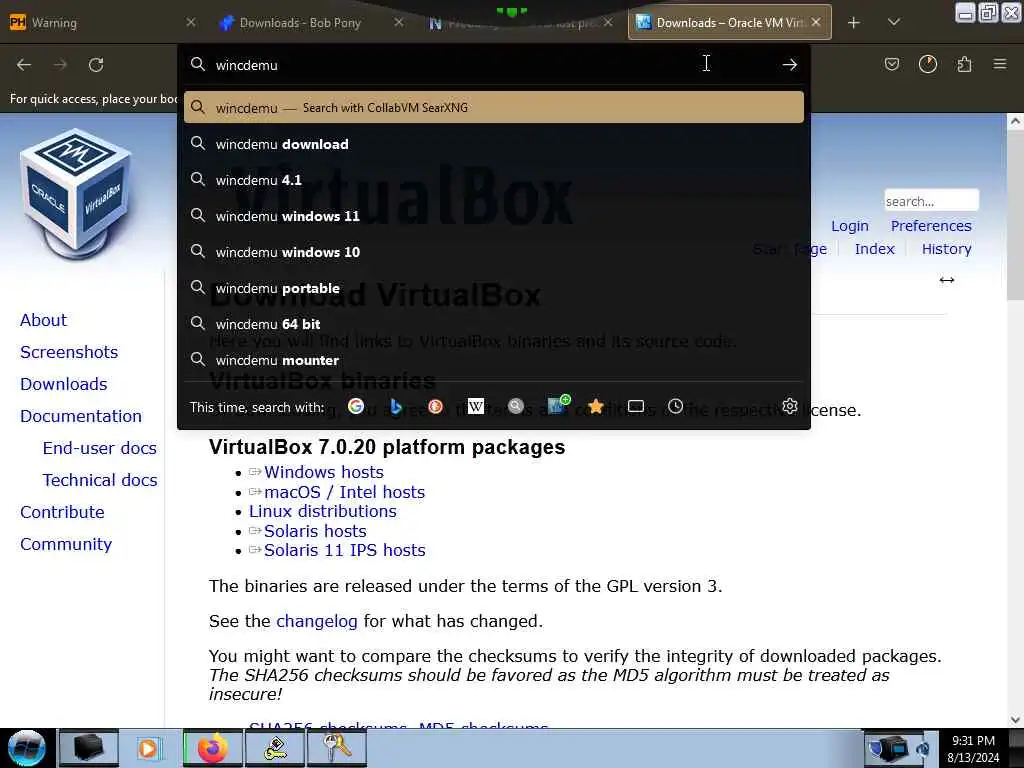Open the new tab plus button
This screenshot has height=768, width=1024.
[854, 23]
